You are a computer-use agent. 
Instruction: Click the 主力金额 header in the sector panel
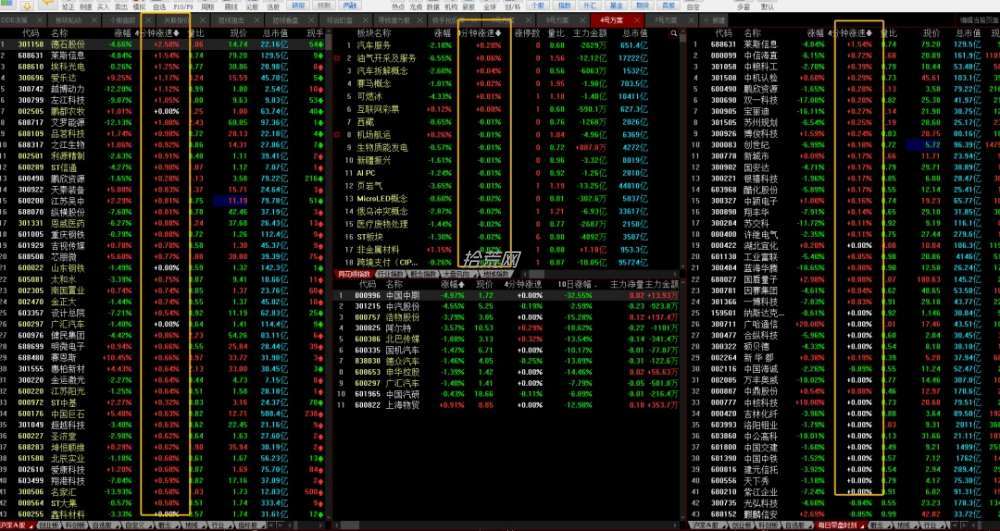point(589,33)
